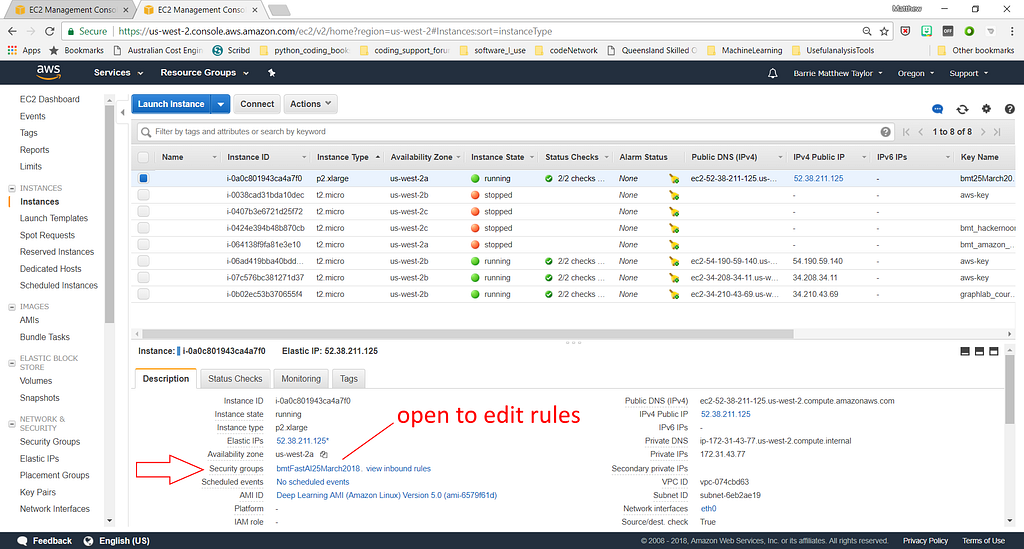Click the detail pane vertical scrollbar

click(1010, 392)
